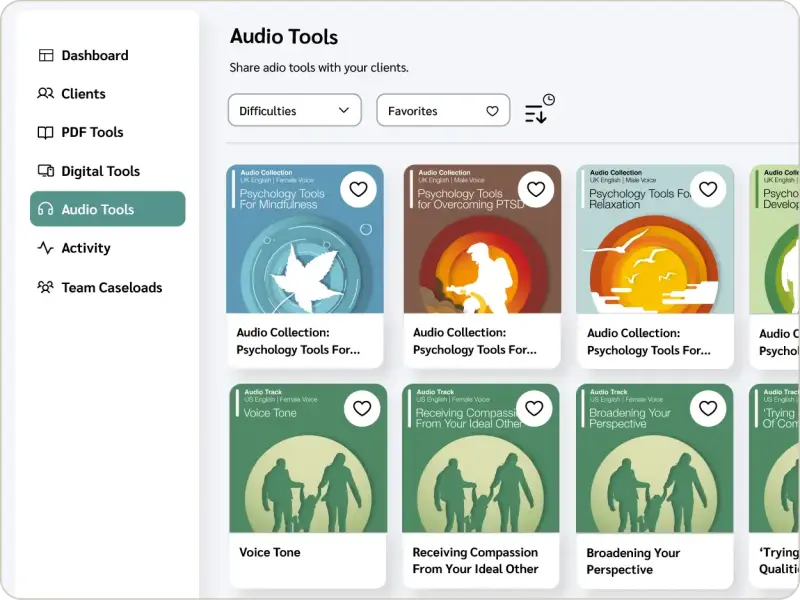The height and width of the screenshot is (600, 800).
Task: Click the PDF Tools book icon
Action: pyautogui.click(x=45, y=133)
